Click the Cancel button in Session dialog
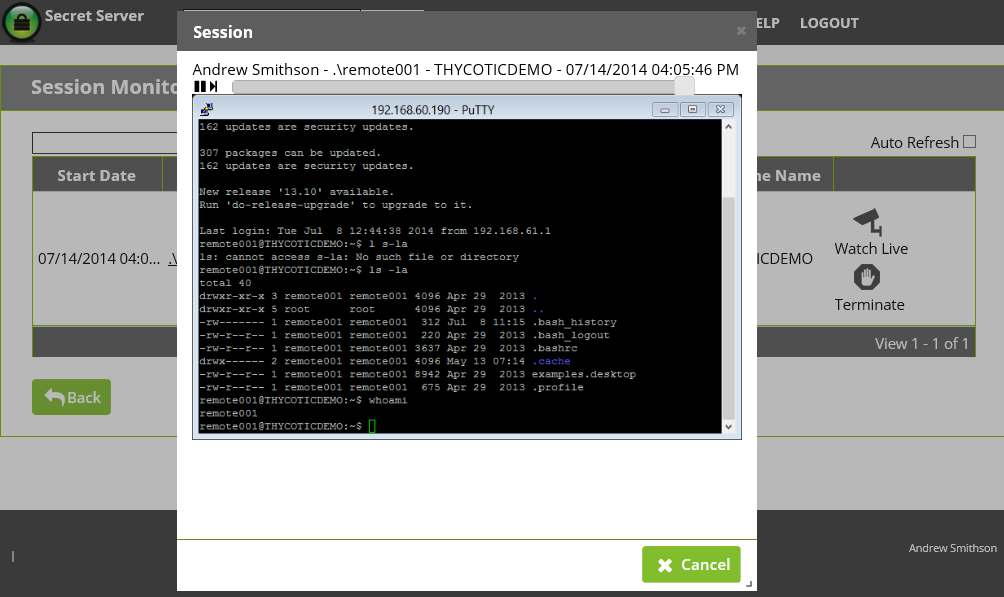 coord(691,564)
